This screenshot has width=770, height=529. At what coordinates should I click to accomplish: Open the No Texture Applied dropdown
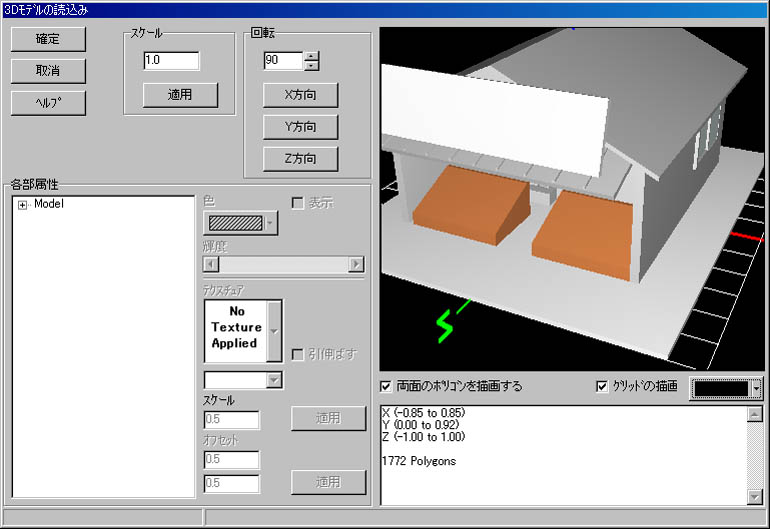[x=274, y=331]
